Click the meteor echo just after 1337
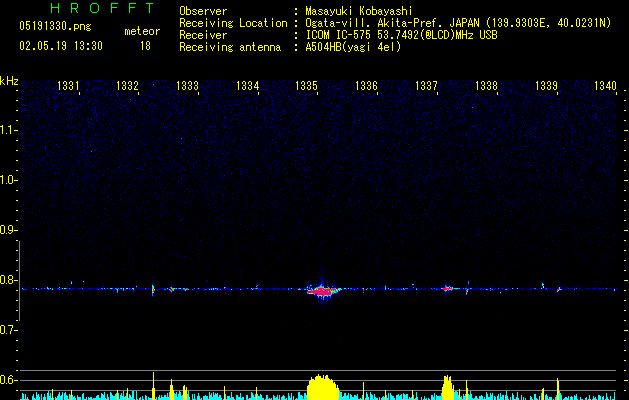 coord(448,288)
